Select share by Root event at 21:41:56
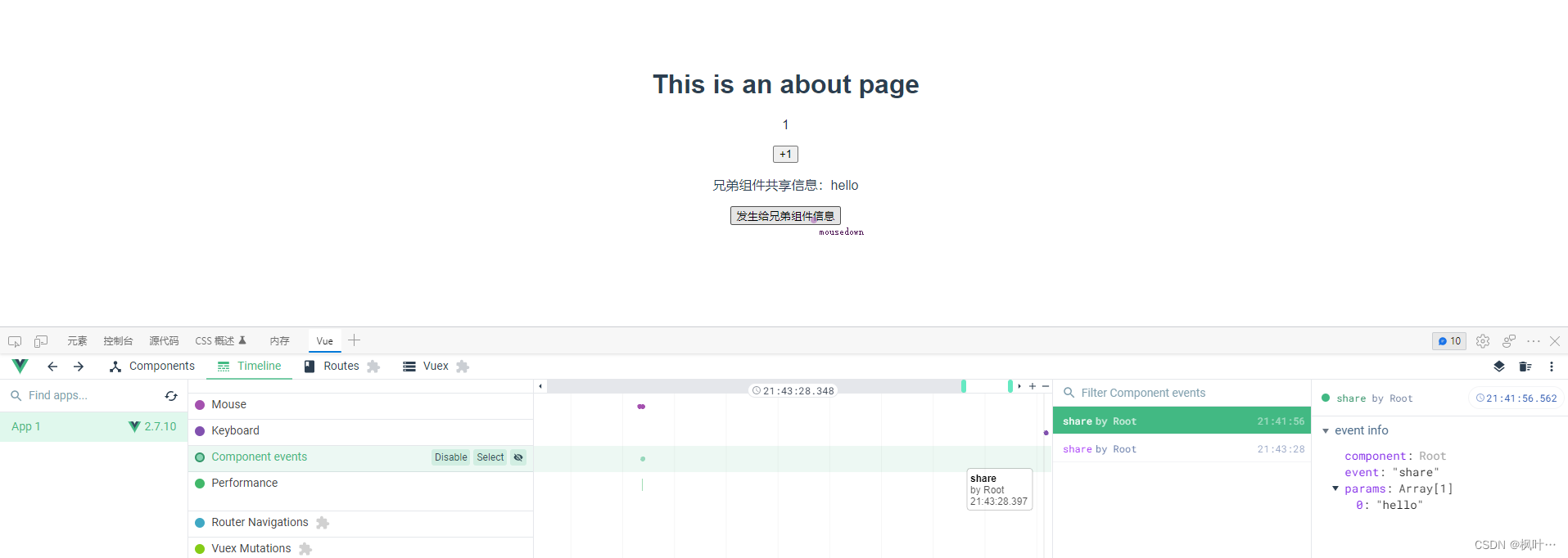 click(x=1182, y=421)
